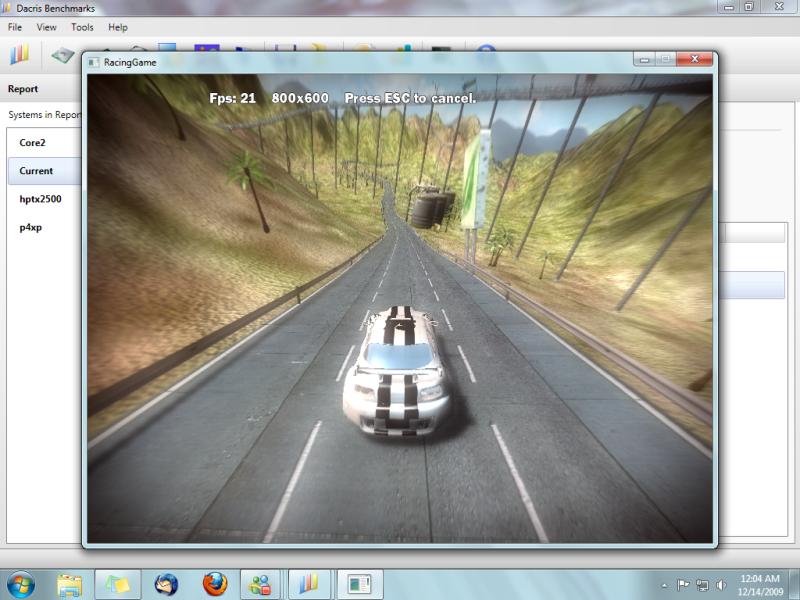Open the View menu
Image resolution: width=800 pixels, height=600 pixels.
[x=46, y=27]
